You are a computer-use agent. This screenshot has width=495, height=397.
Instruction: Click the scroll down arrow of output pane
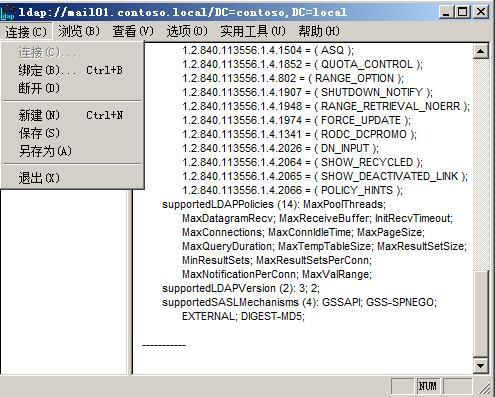480,366
